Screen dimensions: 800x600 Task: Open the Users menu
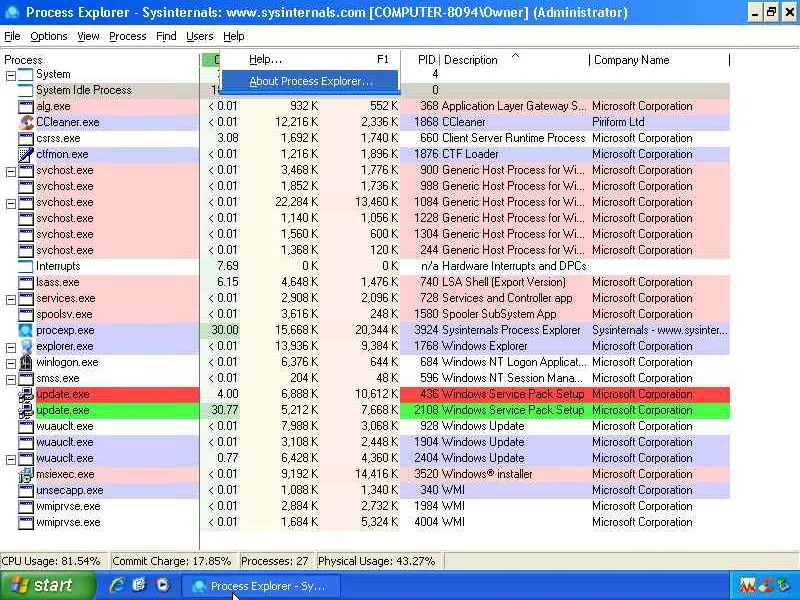click(x=199, y=36)
